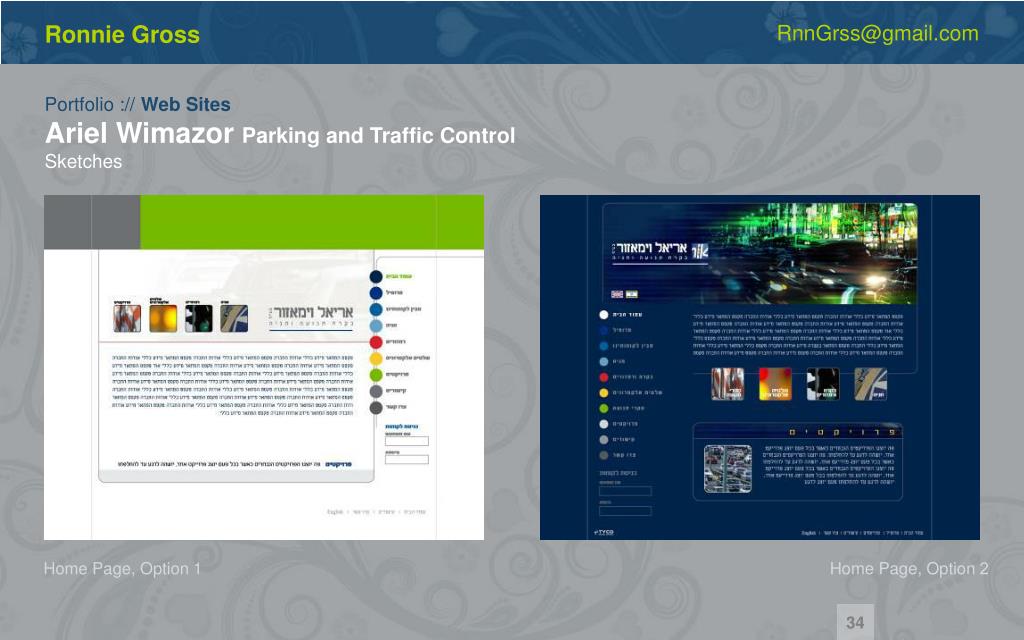This screenshot has height=640, width=1024.
Task: Open the orange light thumbnail in Option 1
Action: (163, 319)
